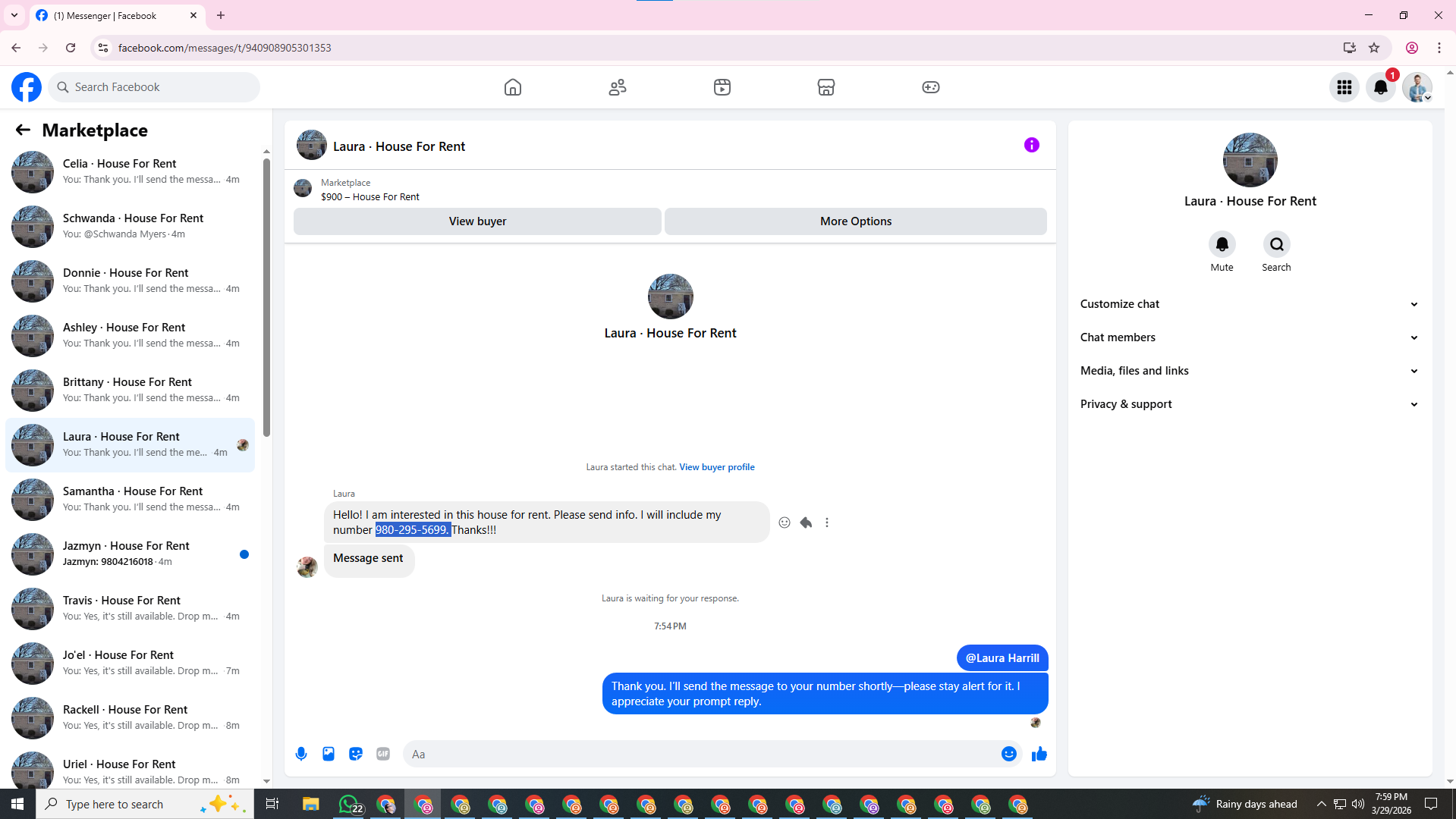Screen dimensions: 1456x819
Task: Open unread Jazmyn · House For Rent chat
Action: pos(130,554)
